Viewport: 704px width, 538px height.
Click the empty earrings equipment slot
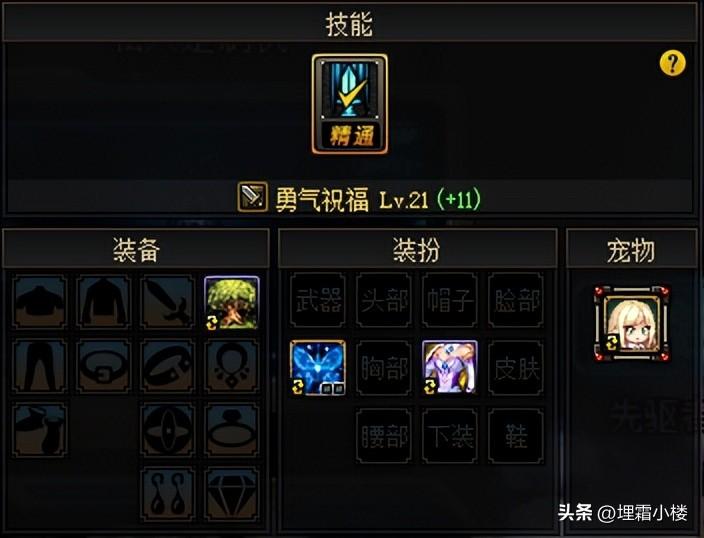(x=167, y=495)
